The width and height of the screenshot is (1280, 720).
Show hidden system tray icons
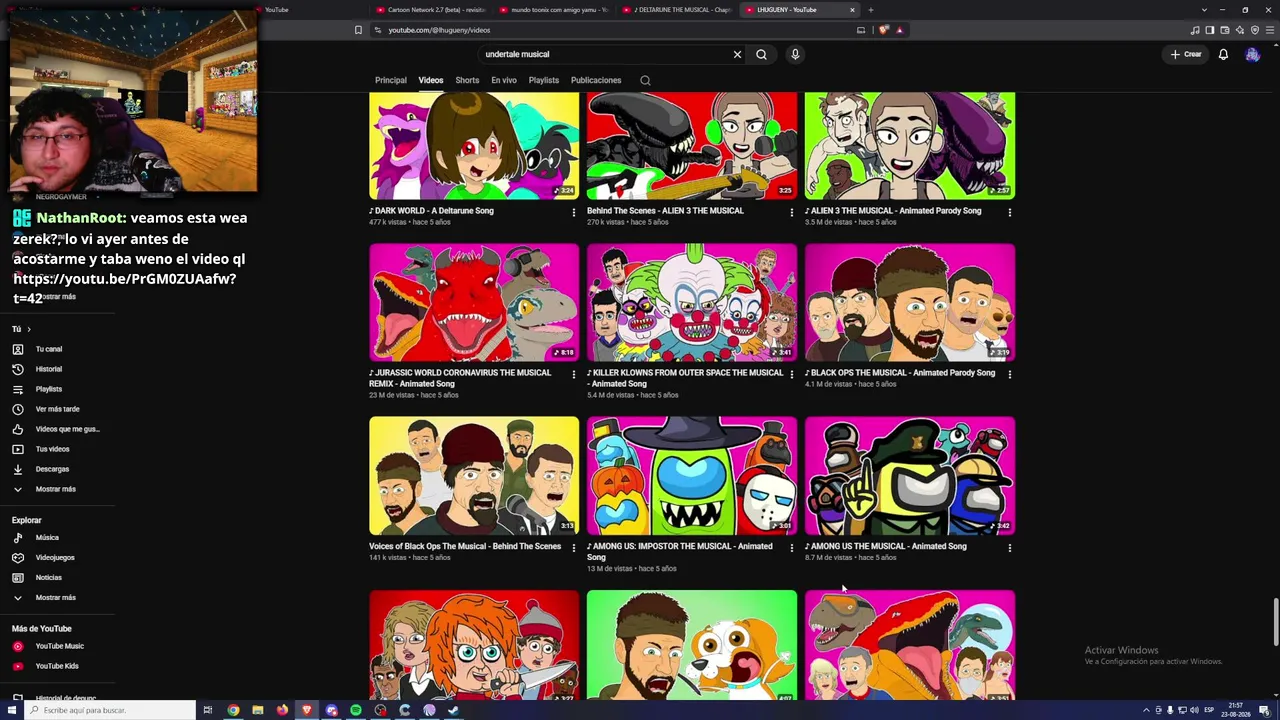(1146, 710)
